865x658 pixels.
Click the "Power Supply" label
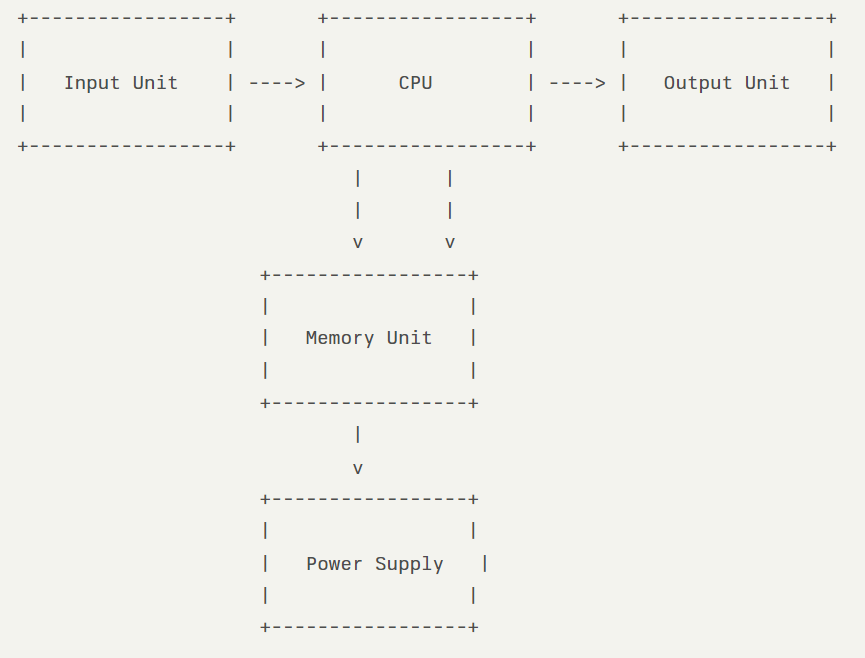click(374, 564)
